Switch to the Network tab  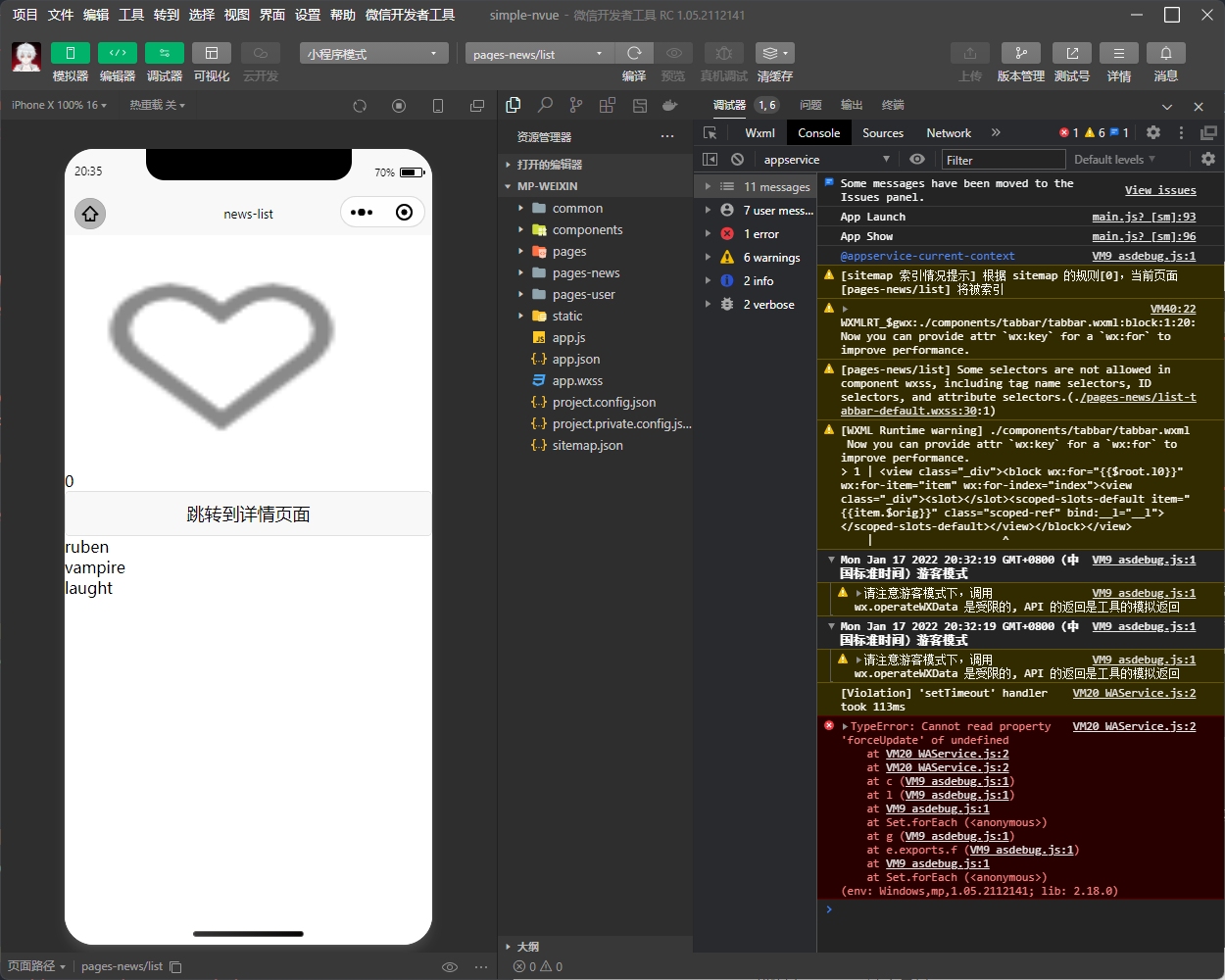click(948, 133)
